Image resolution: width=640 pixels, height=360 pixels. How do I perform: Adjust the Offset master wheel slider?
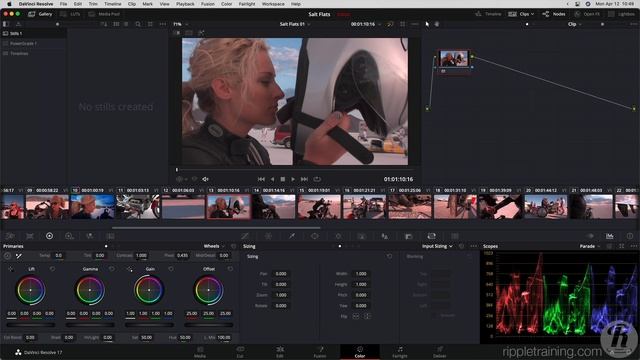209,325
